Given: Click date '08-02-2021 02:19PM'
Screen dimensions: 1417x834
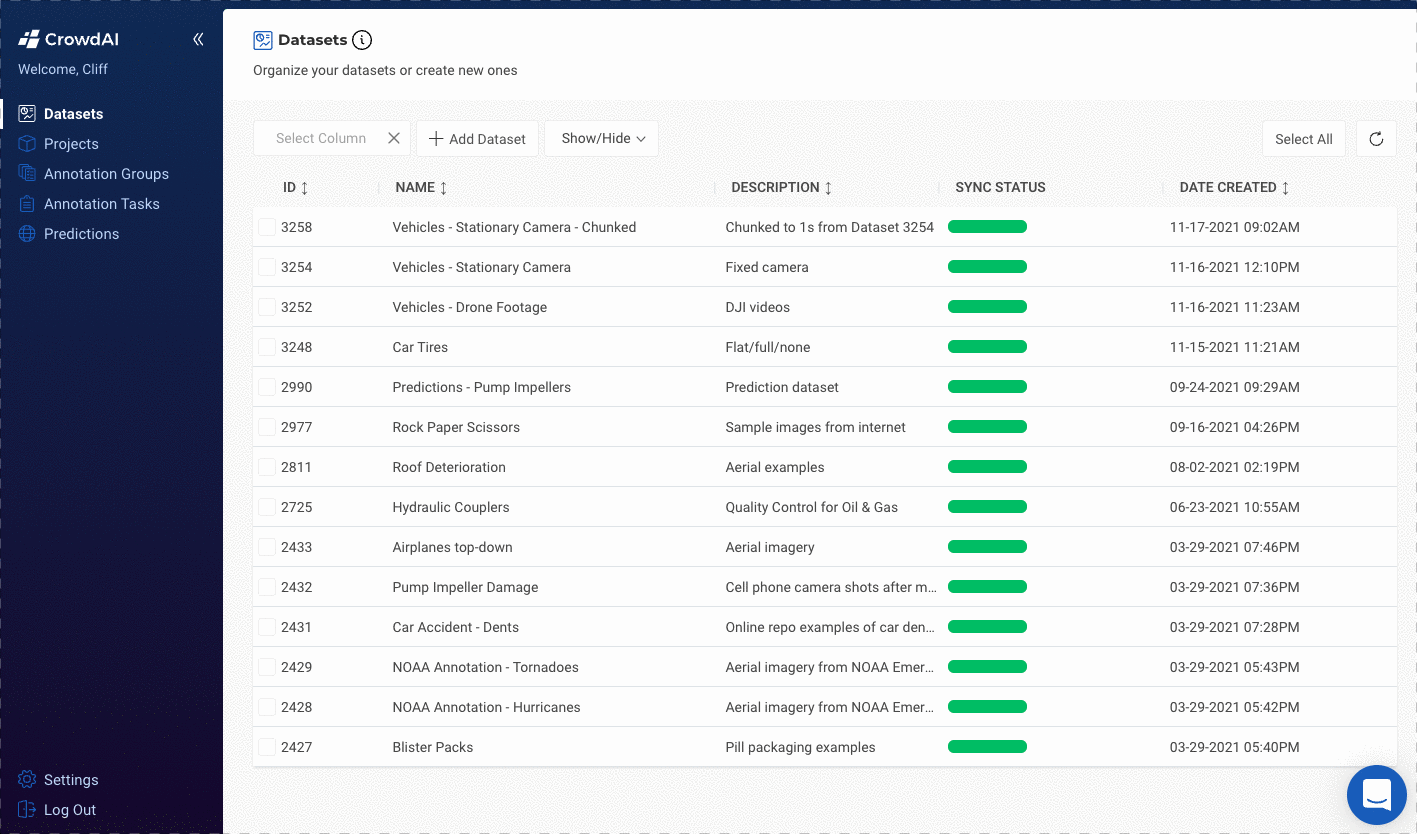Looking at the screenshot, I should coord(1235,467).
